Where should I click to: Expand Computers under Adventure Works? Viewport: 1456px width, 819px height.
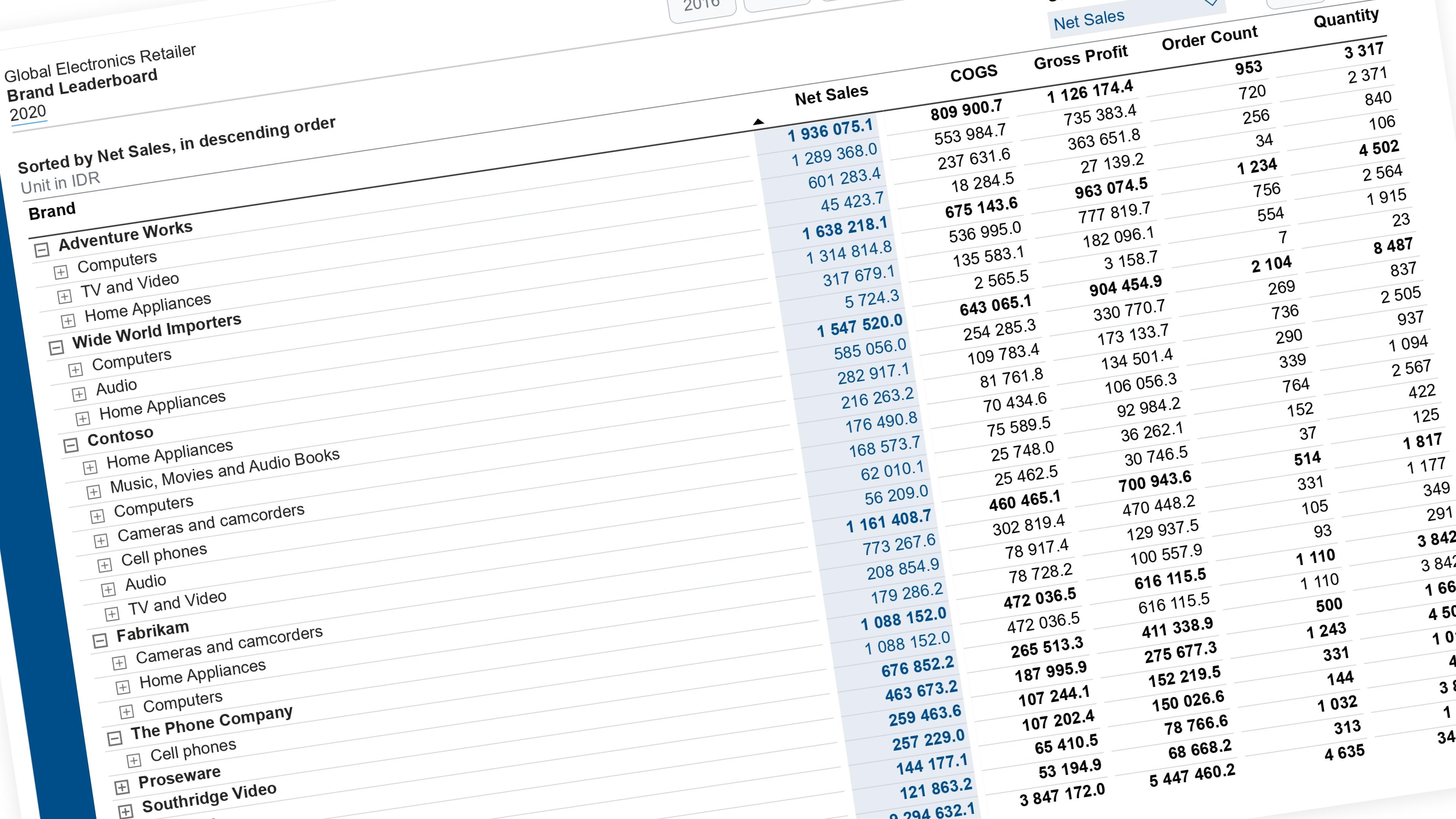(x=61, y=272)
